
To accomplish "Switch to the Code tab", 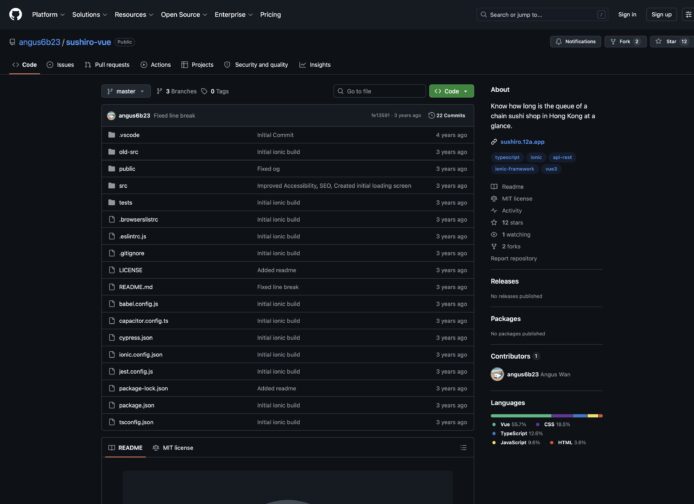I will [25, 65].
